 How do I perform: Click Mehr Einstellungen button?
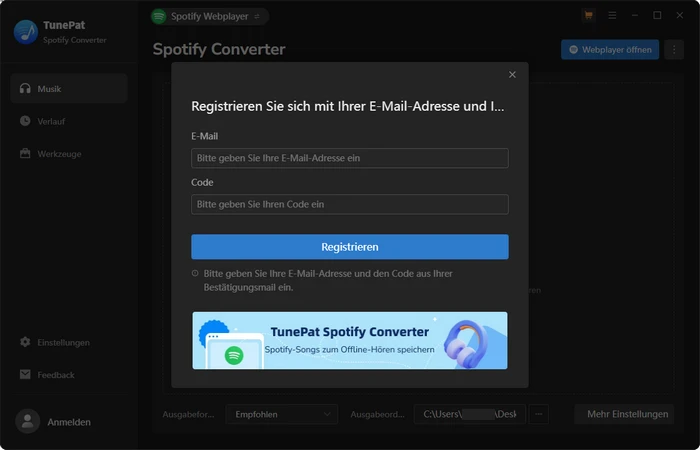tap(624, 414)
